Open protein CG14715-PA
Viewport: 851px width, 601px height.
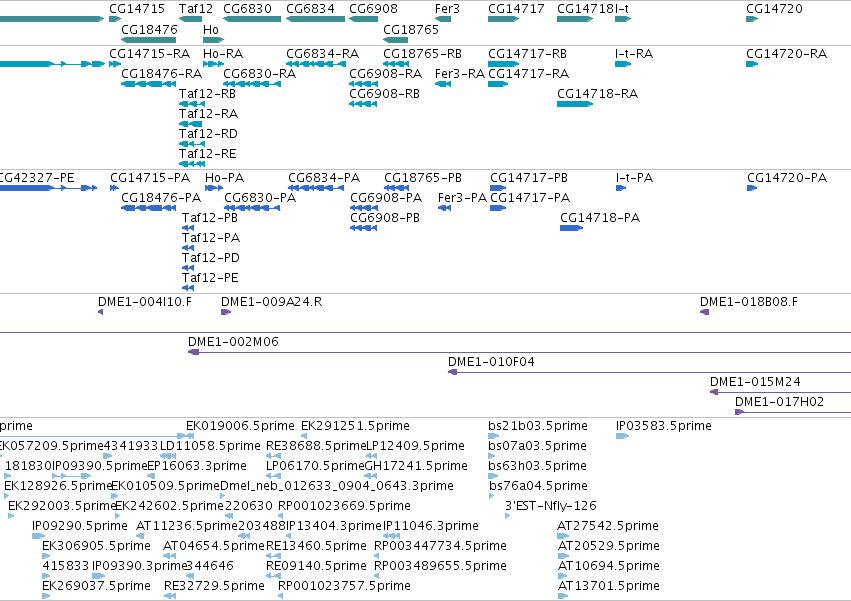point(150,178)
